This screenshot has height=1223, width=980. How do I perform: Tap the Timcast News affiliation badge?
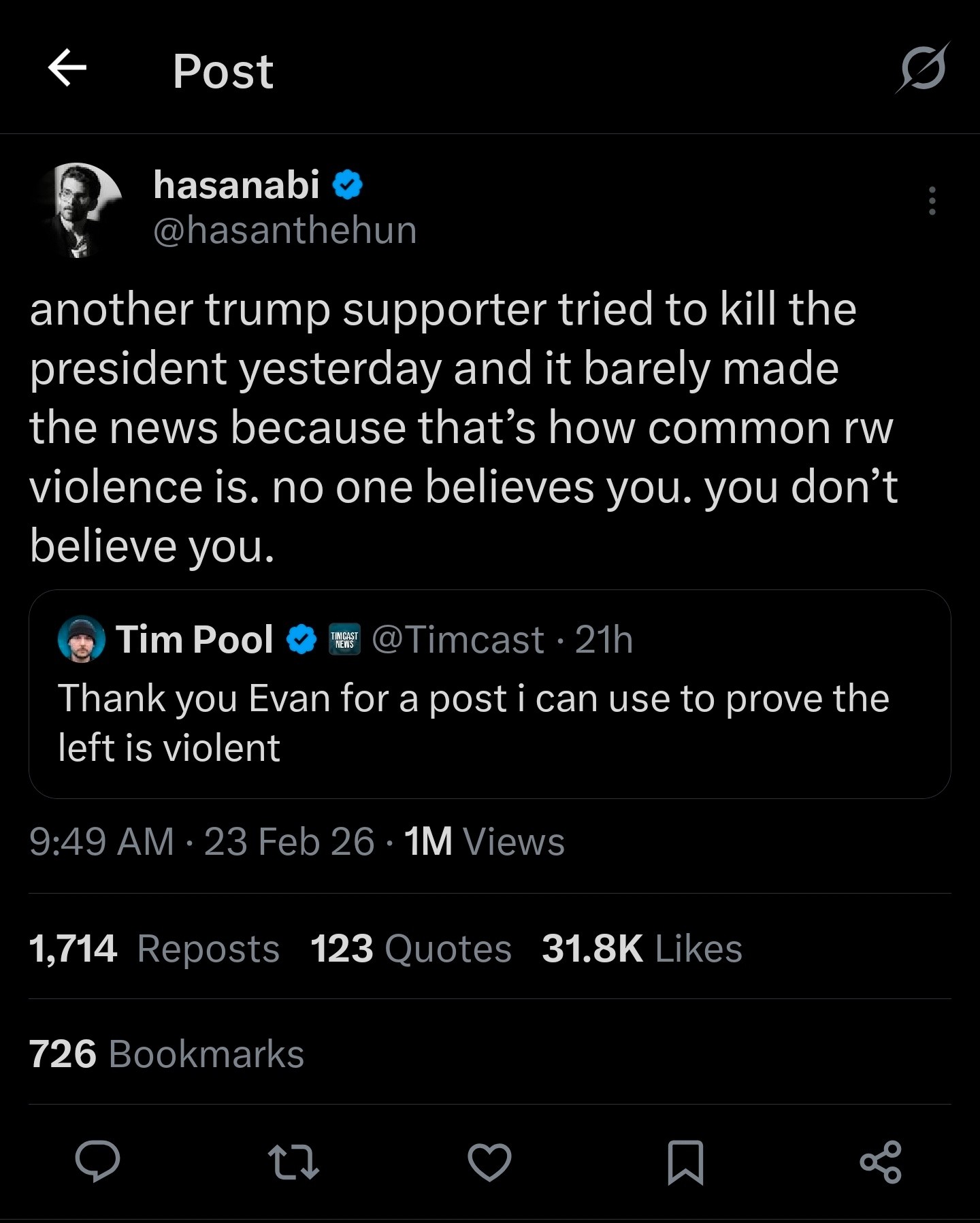(344, 640)
